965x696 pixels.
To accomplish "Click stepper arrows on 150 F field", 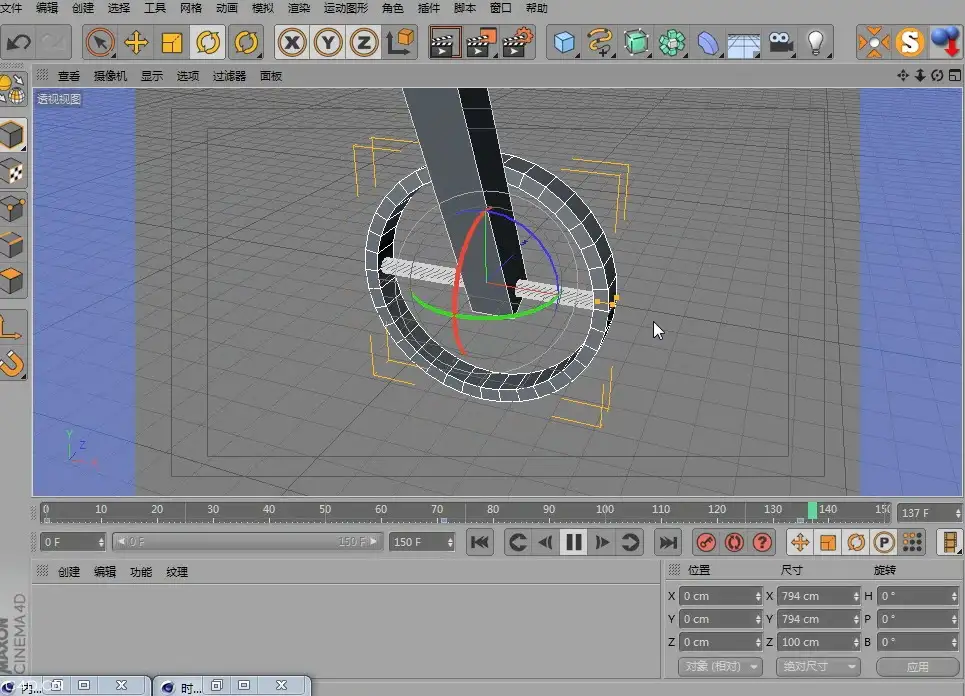I will [450, 542].
